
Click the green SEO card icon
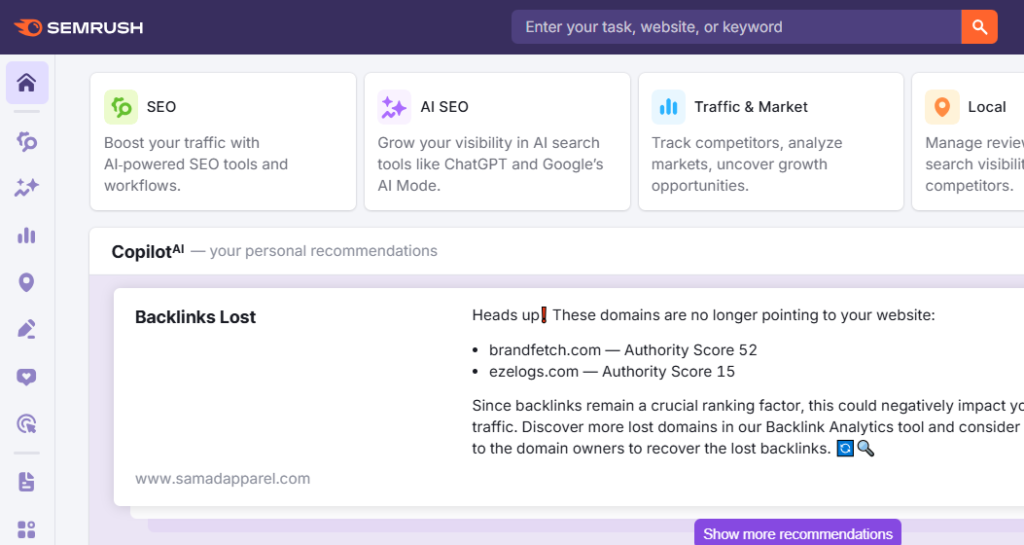pos(121,107)
